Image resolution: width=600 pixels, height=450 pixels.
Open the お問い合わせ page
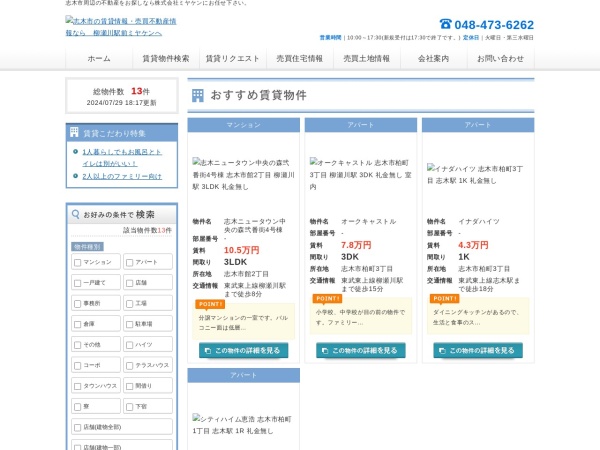(x=501, y=59)
